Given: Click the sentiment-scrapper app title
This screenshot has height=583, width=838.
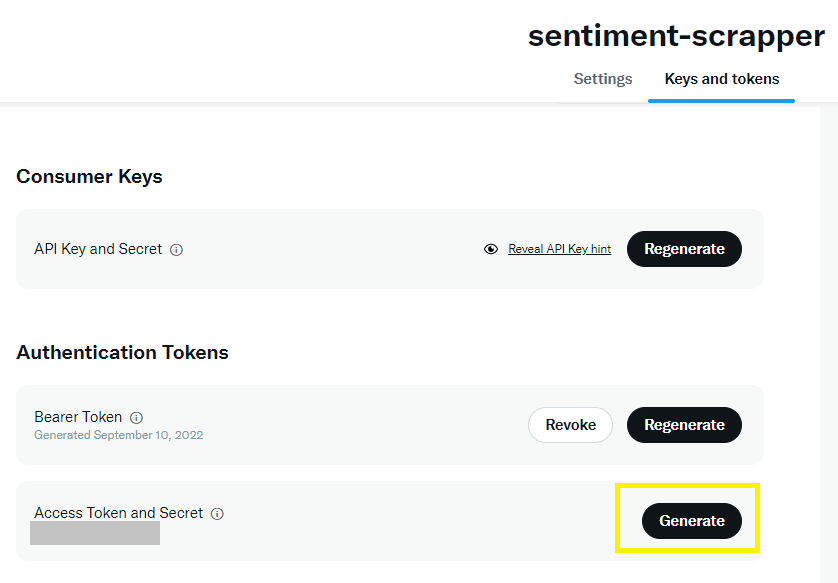Looking at the screenshot, I should (675, 36).
